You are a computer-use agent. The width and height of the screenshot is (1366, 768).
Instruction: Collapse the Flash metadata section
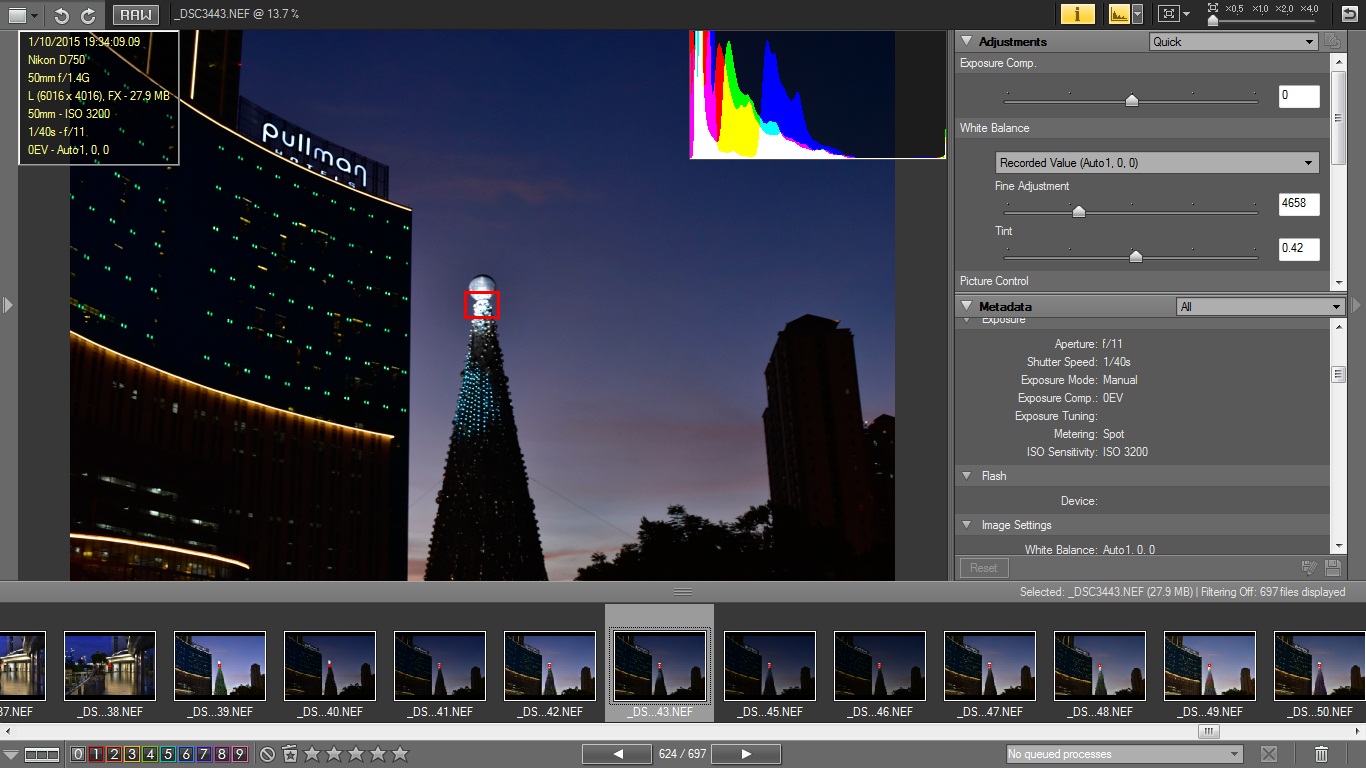coord(966,476)
